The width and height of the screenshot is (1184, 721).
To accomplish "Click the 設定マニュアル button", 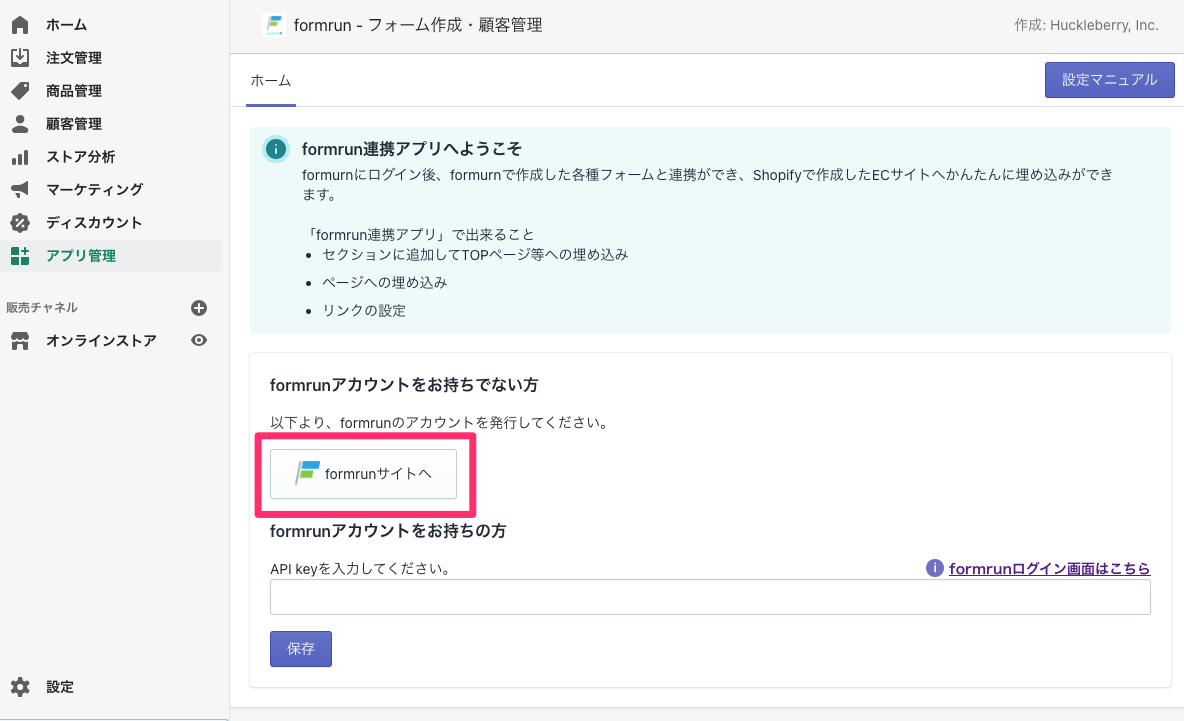I will (x=1109, y=80).
